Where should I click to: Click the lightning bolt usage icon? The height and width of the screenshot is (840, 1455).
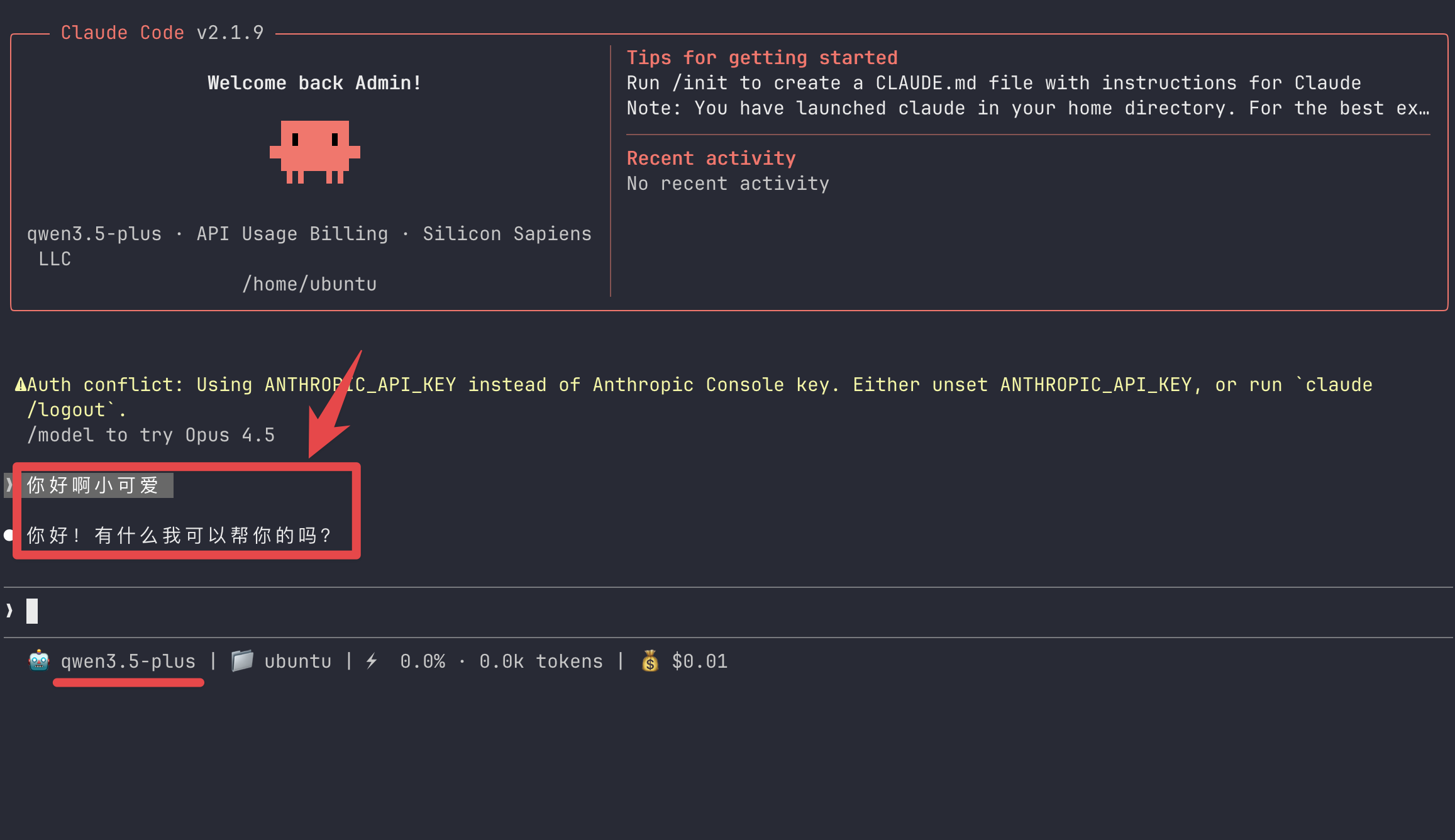pos(372,661)
